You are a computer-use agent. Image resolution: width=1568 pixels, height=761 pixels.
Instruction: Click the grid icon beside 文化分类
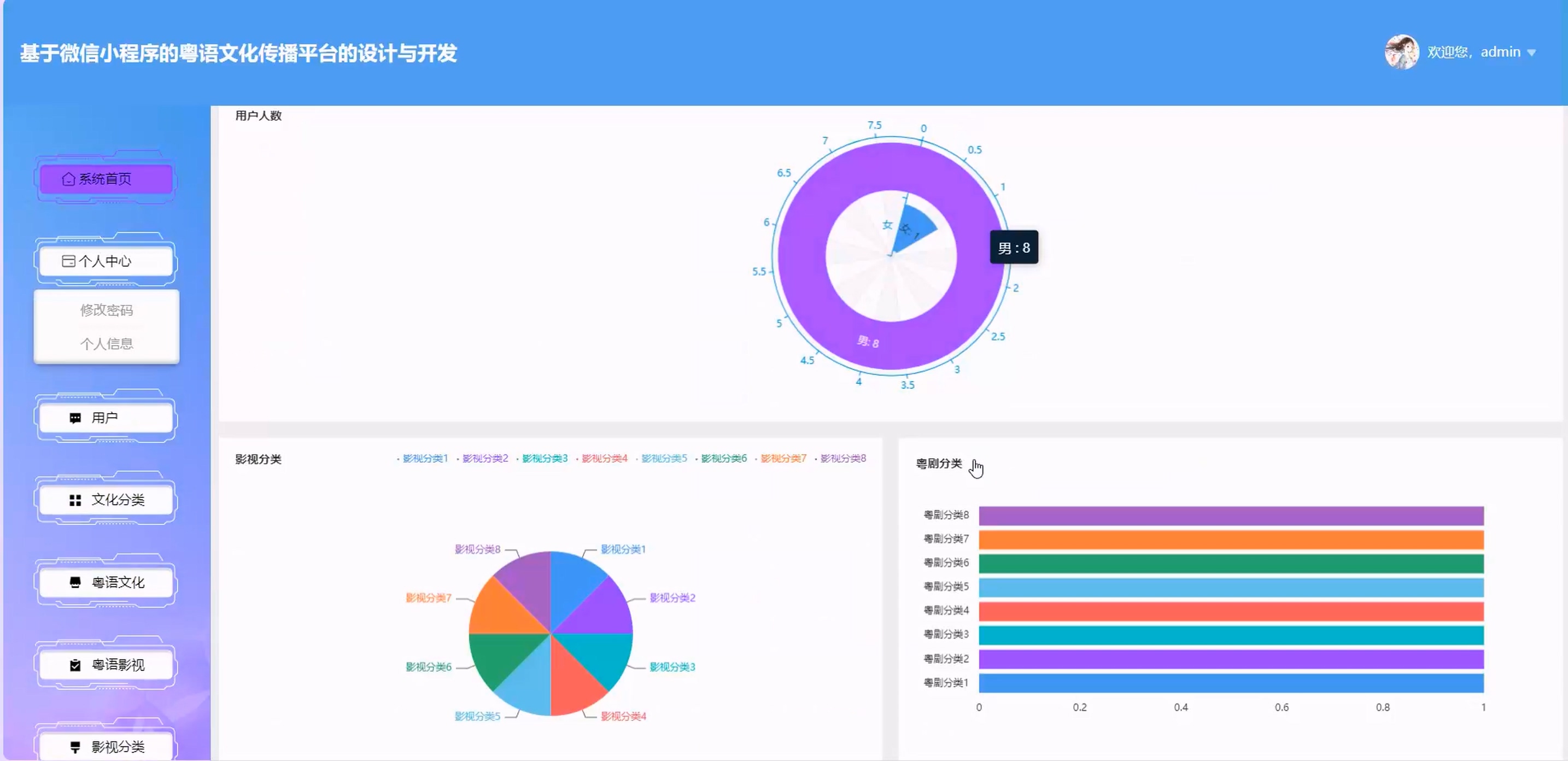tap(75, 500)
